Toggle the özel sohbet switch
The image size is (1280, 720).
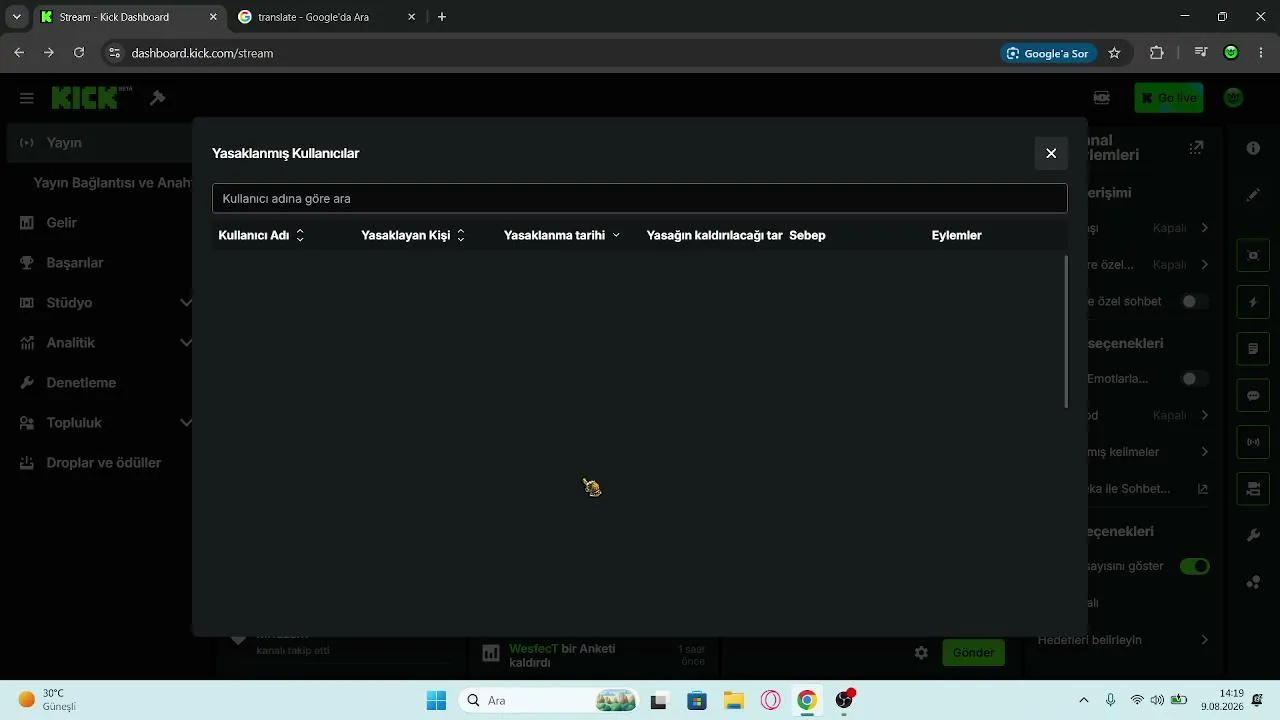coord(1194,301)
